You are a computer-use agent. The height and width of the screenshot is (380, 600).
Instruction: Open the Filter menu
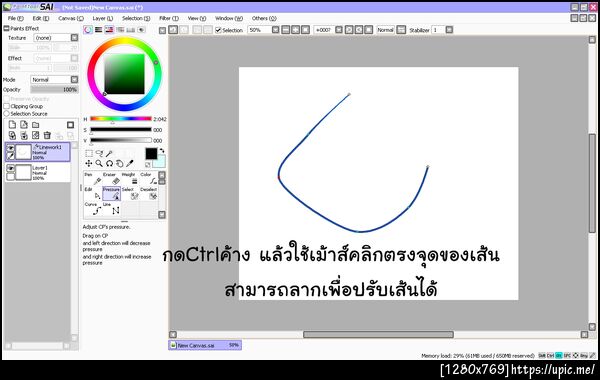click(x=169, y=18)
